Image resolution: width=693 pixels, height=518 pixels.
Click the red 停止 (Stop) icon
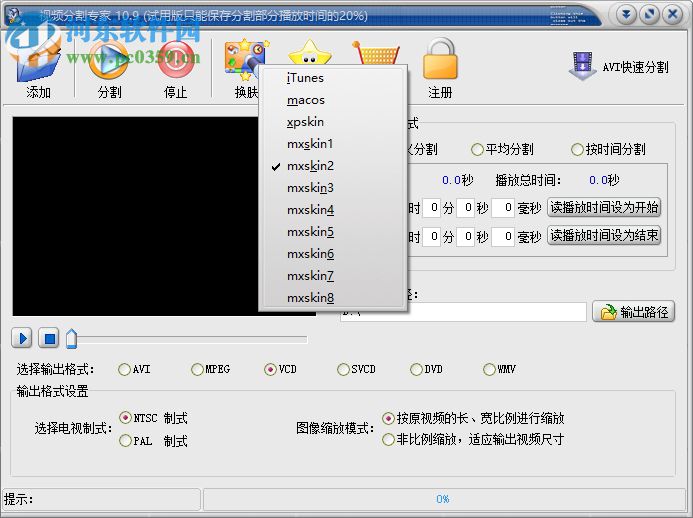click(175, 69)
